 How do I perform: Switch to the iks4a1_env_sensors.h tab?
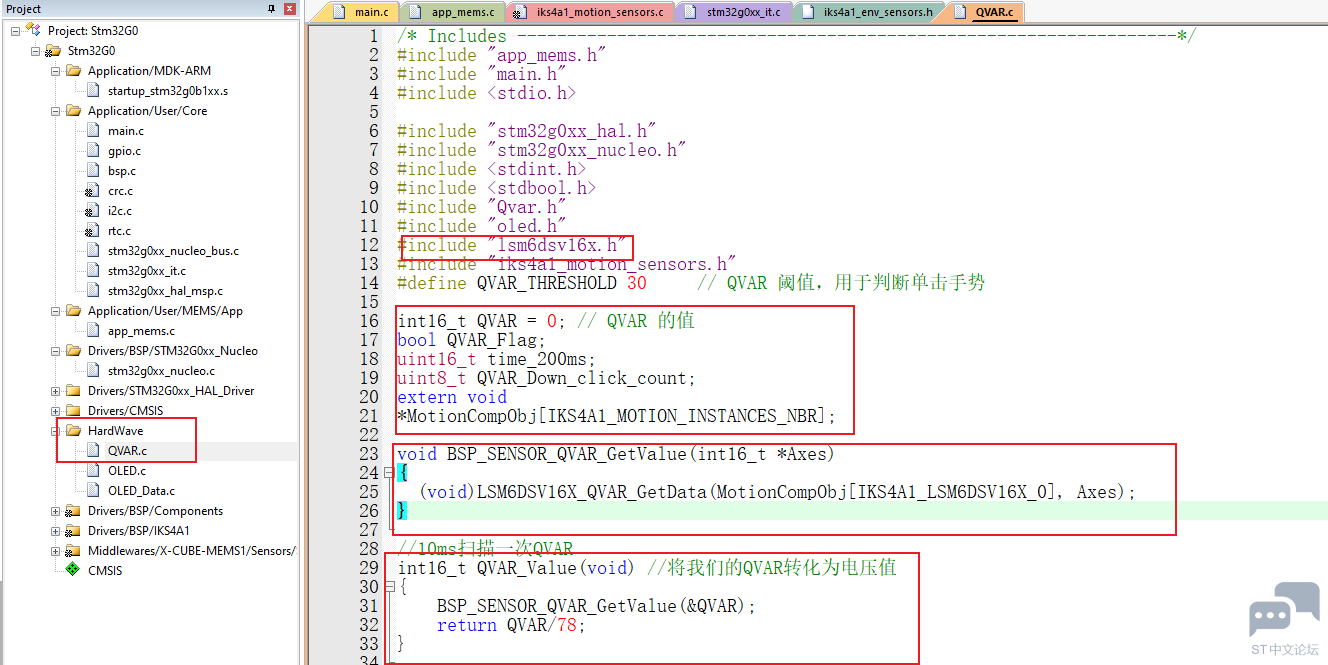(x=869, y=12)
